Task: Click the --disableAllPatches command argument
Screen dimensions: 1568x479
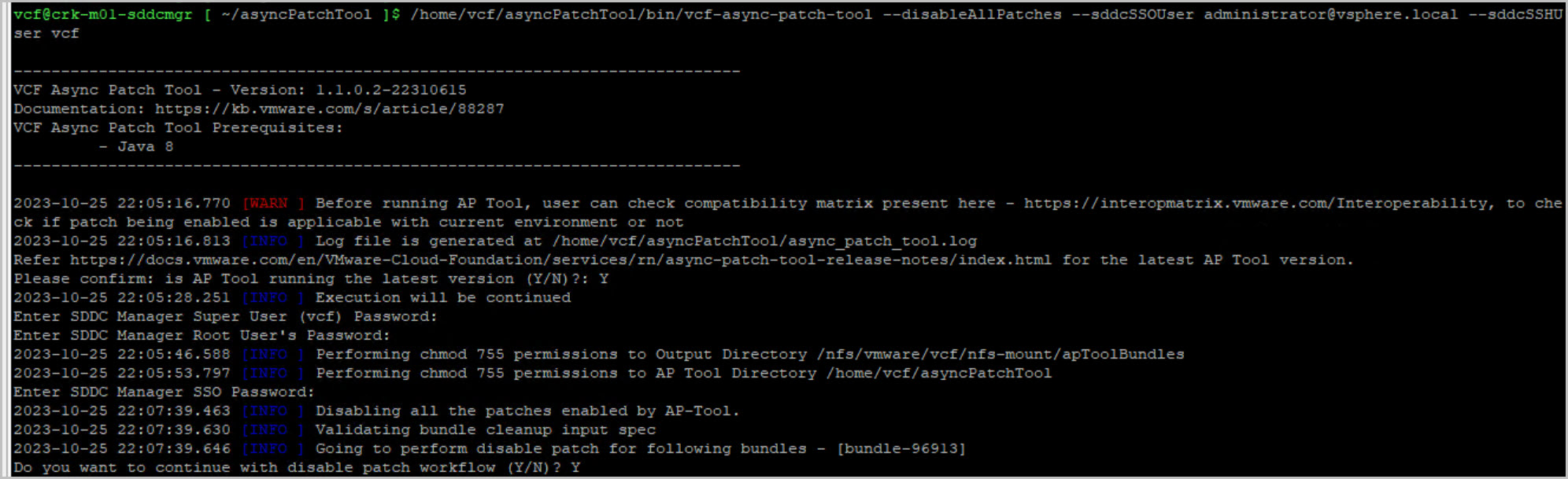Action: tap(971, 14)
